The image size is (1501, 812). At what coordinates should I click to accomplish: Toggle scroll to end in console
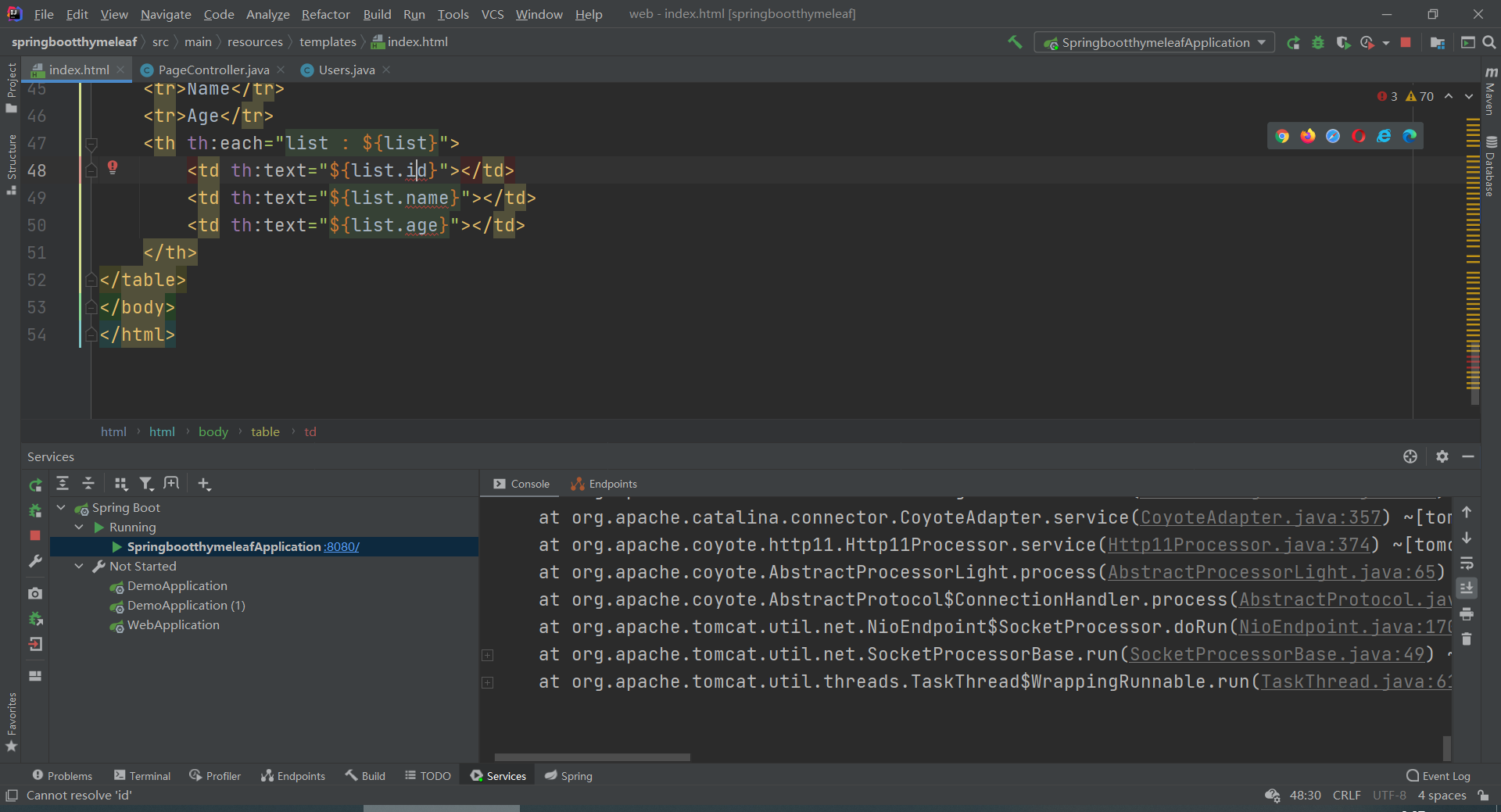[x=1467, y=588]
